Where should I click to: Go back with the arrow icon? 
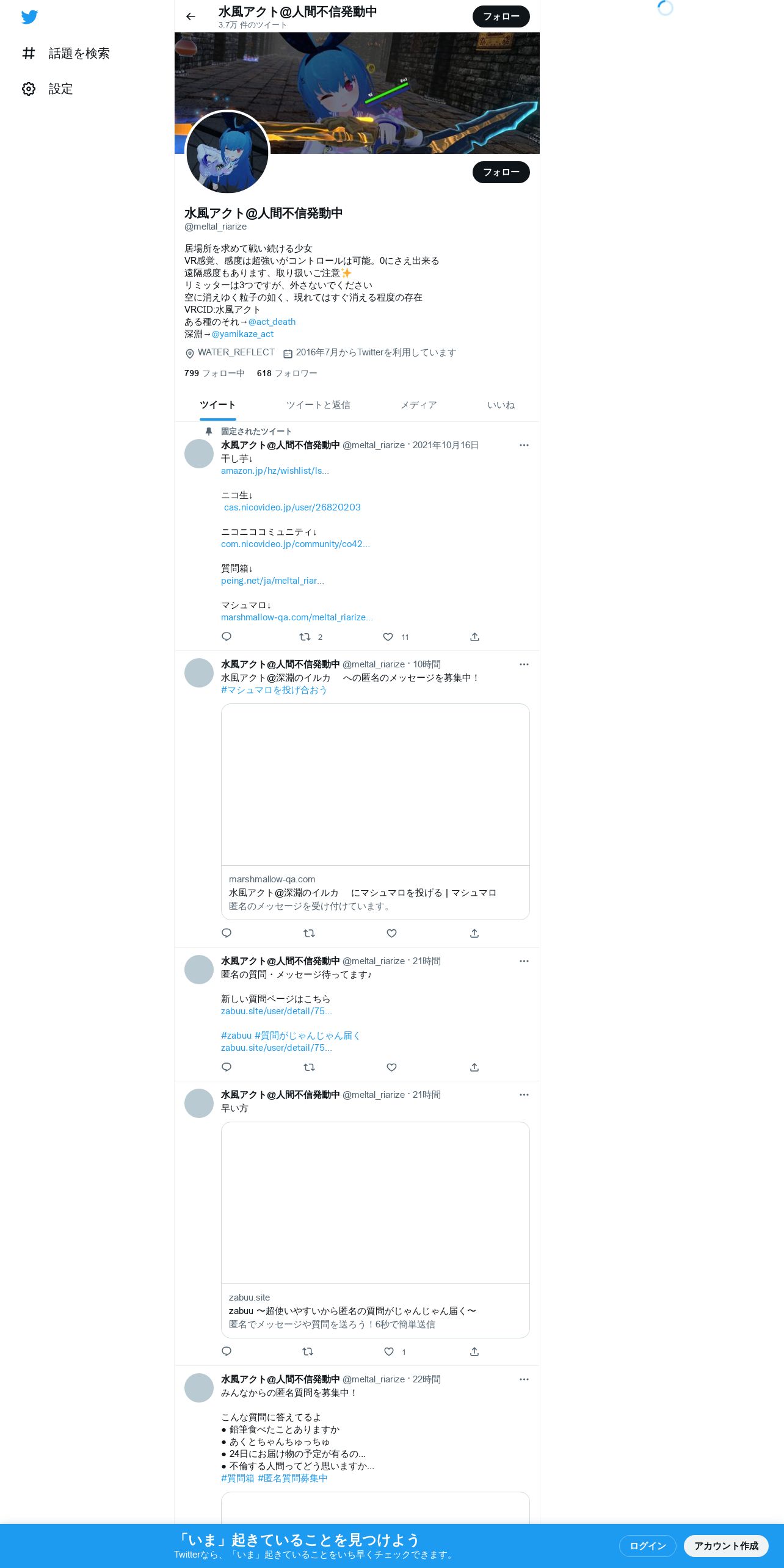click(x=191, y=16)
